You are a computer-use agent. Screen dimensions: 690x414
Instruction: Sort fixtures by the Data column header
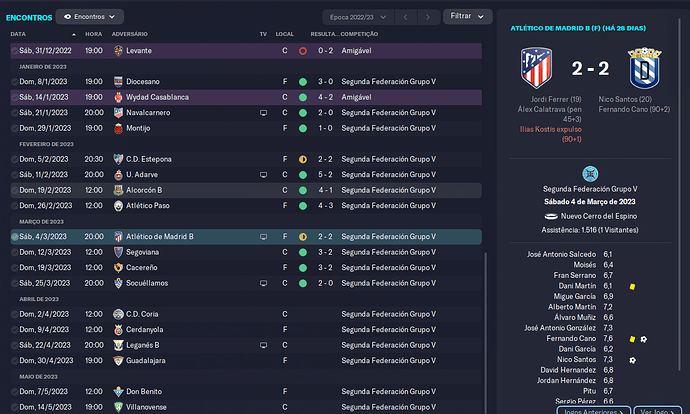pos(18,34)
